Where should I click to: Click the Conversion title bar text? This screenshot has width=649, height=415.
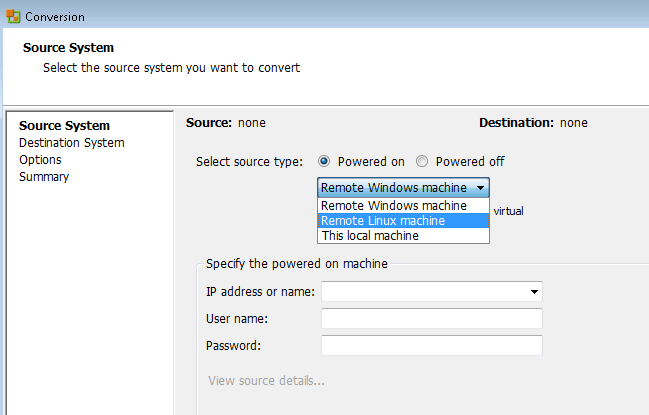click(55, 17)
